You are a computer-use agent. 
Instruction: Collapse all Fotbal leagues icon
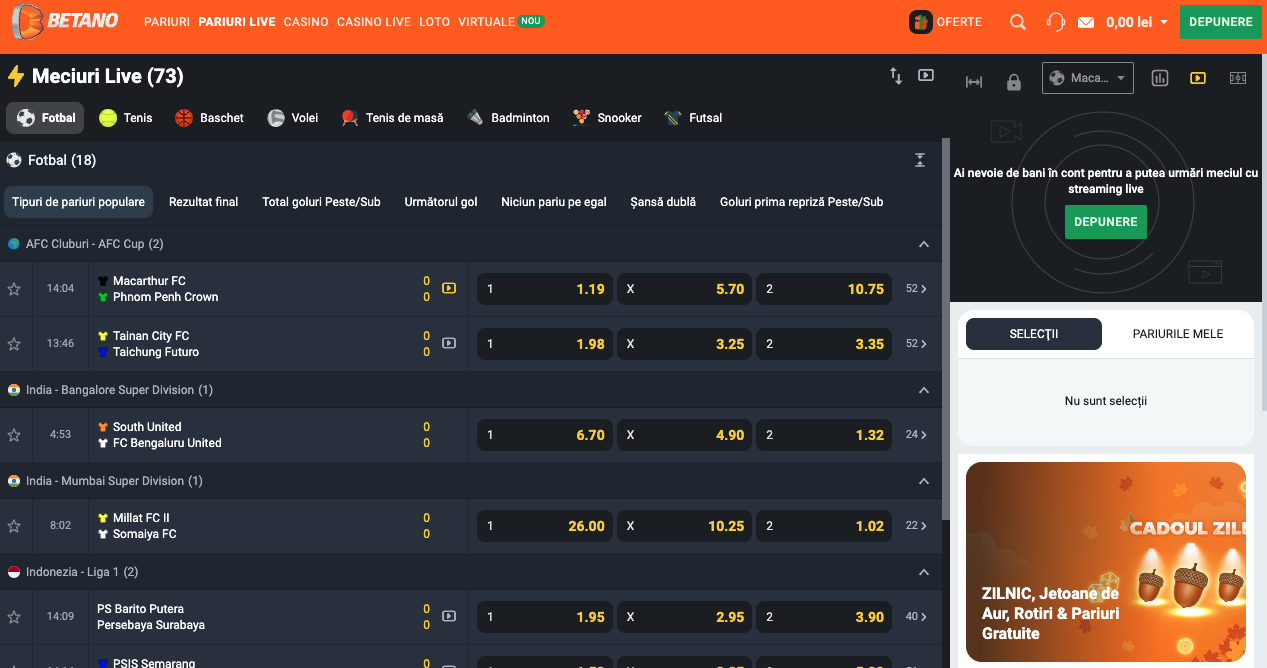coord(920,160)
